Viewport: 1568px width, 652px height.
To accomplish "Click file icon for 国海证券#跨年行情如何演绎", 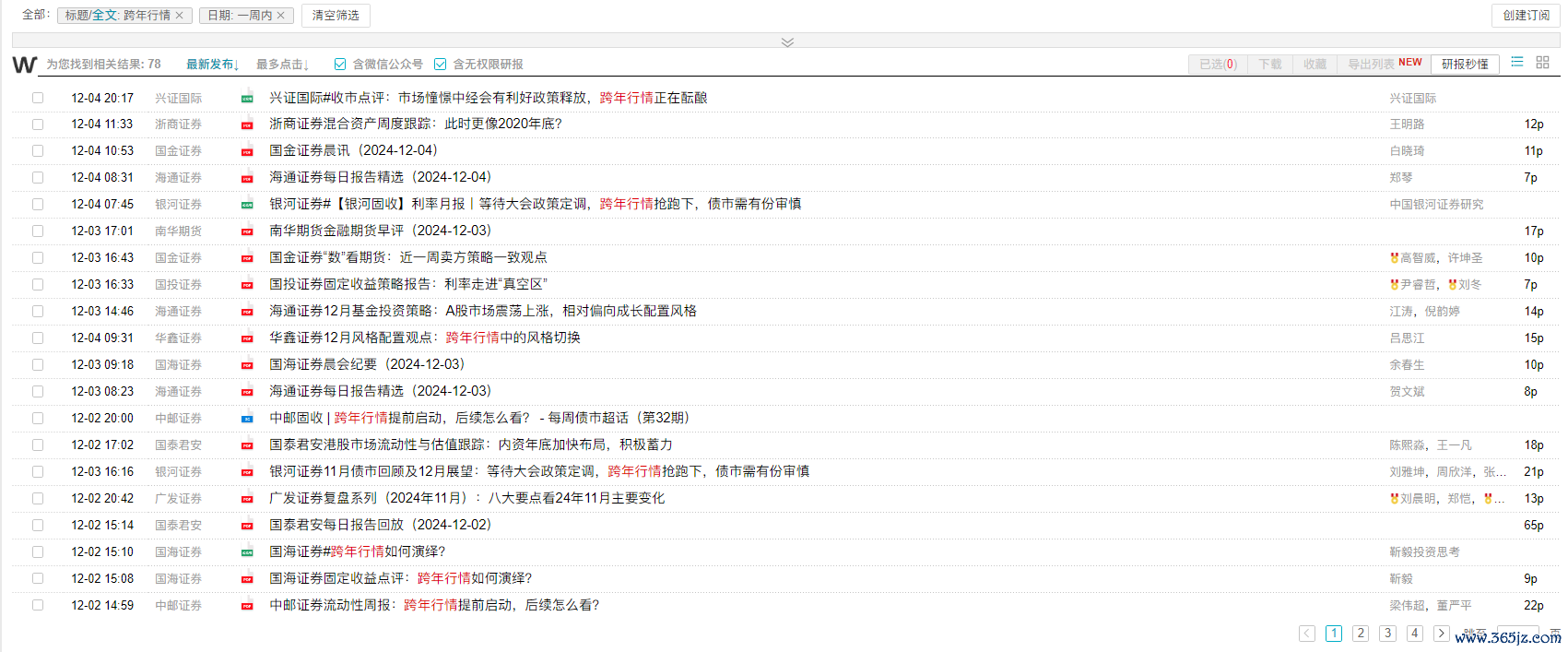I will 247,553.
